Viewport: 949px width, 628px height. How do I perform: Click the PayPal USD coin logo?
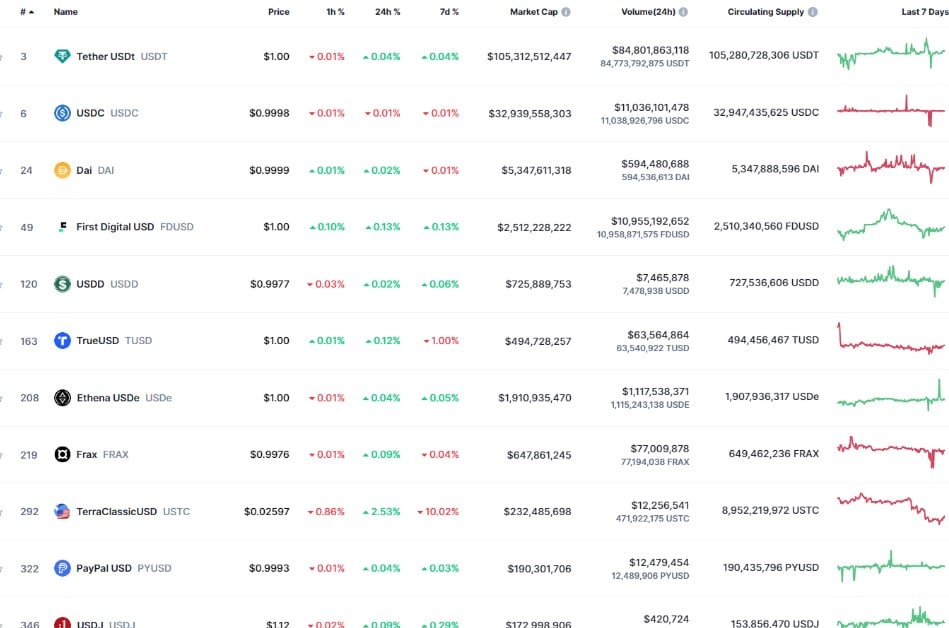pyautogui.click(x=62, y=568)
